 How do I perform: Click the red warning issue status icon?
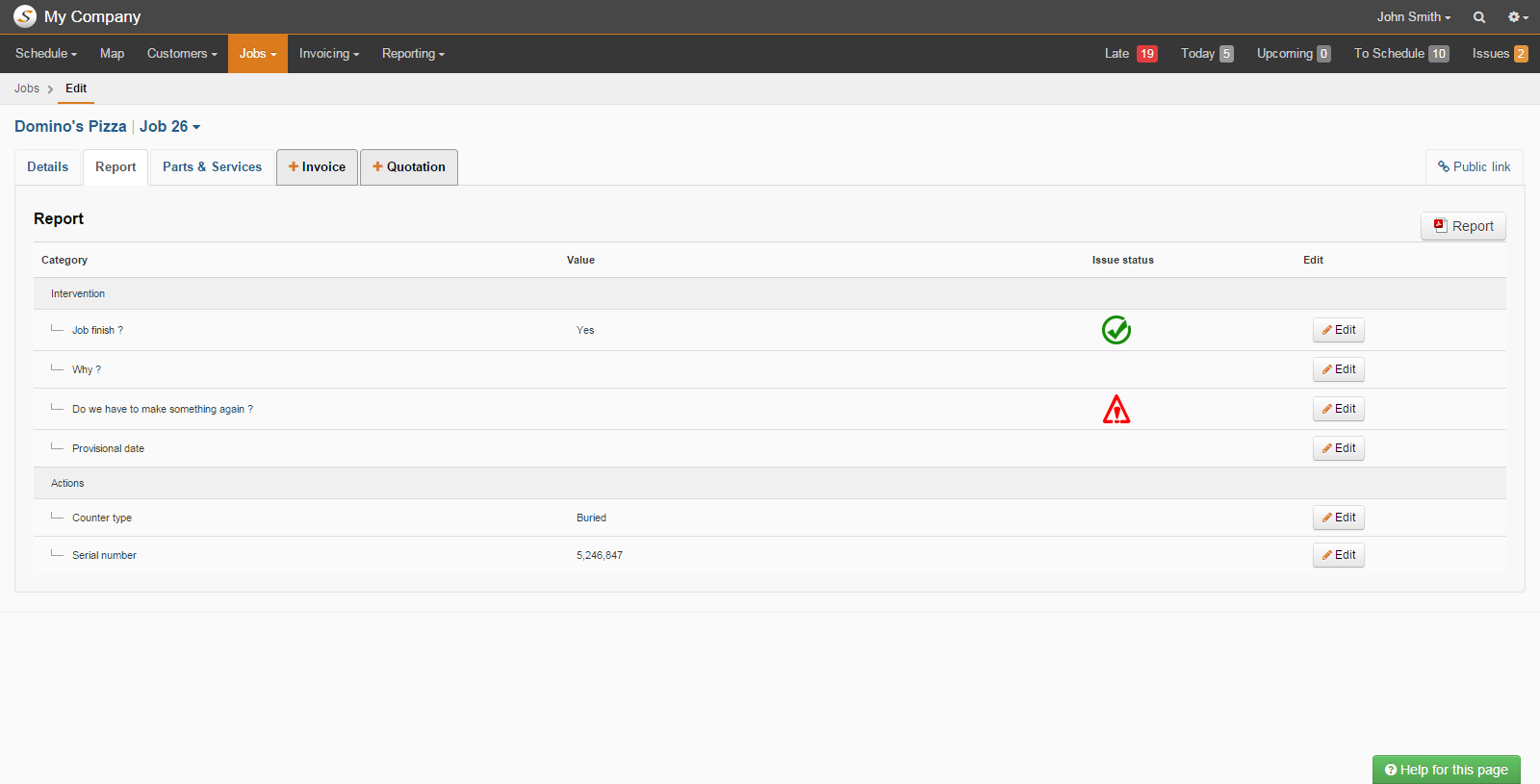pos(1116,409)
